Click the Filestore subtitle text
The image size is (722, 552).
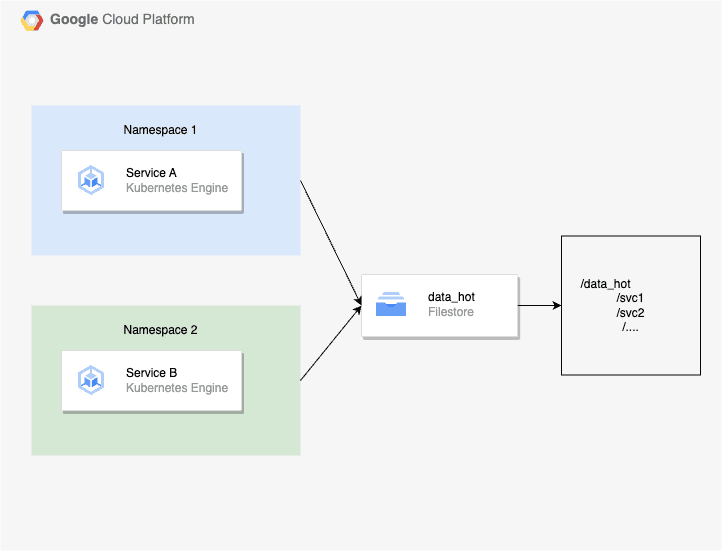point(451,312)
